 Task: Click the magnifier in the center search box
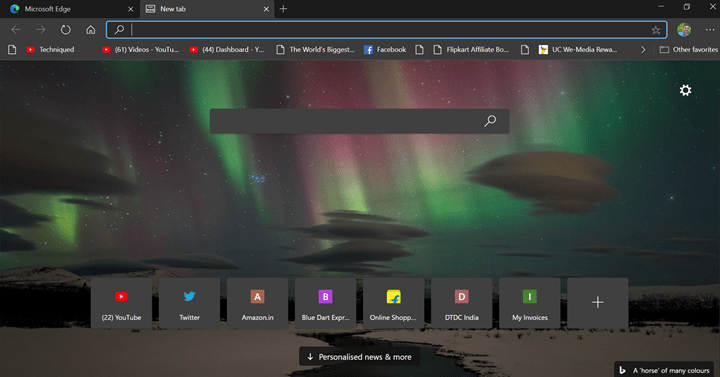point(490,121)
